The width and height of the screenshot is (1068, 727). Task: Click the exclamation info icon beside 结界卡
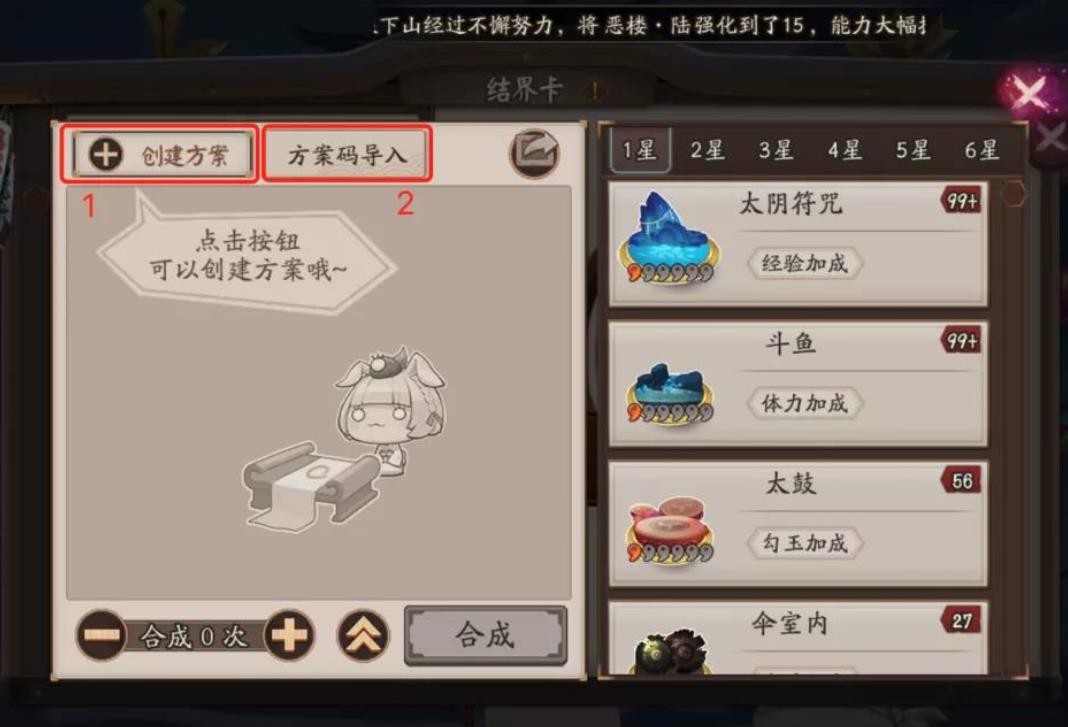(x=595, y=90)
